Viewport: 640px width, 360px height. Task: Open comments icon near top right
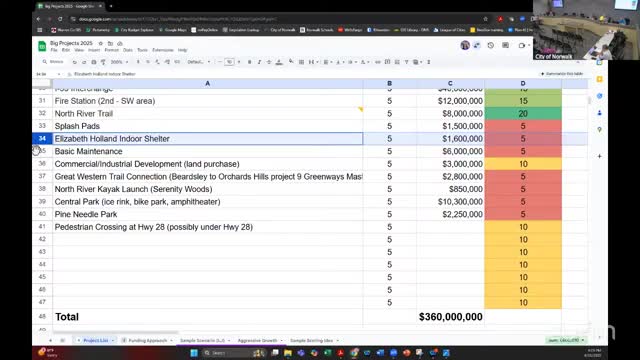[x=505, y=45]
